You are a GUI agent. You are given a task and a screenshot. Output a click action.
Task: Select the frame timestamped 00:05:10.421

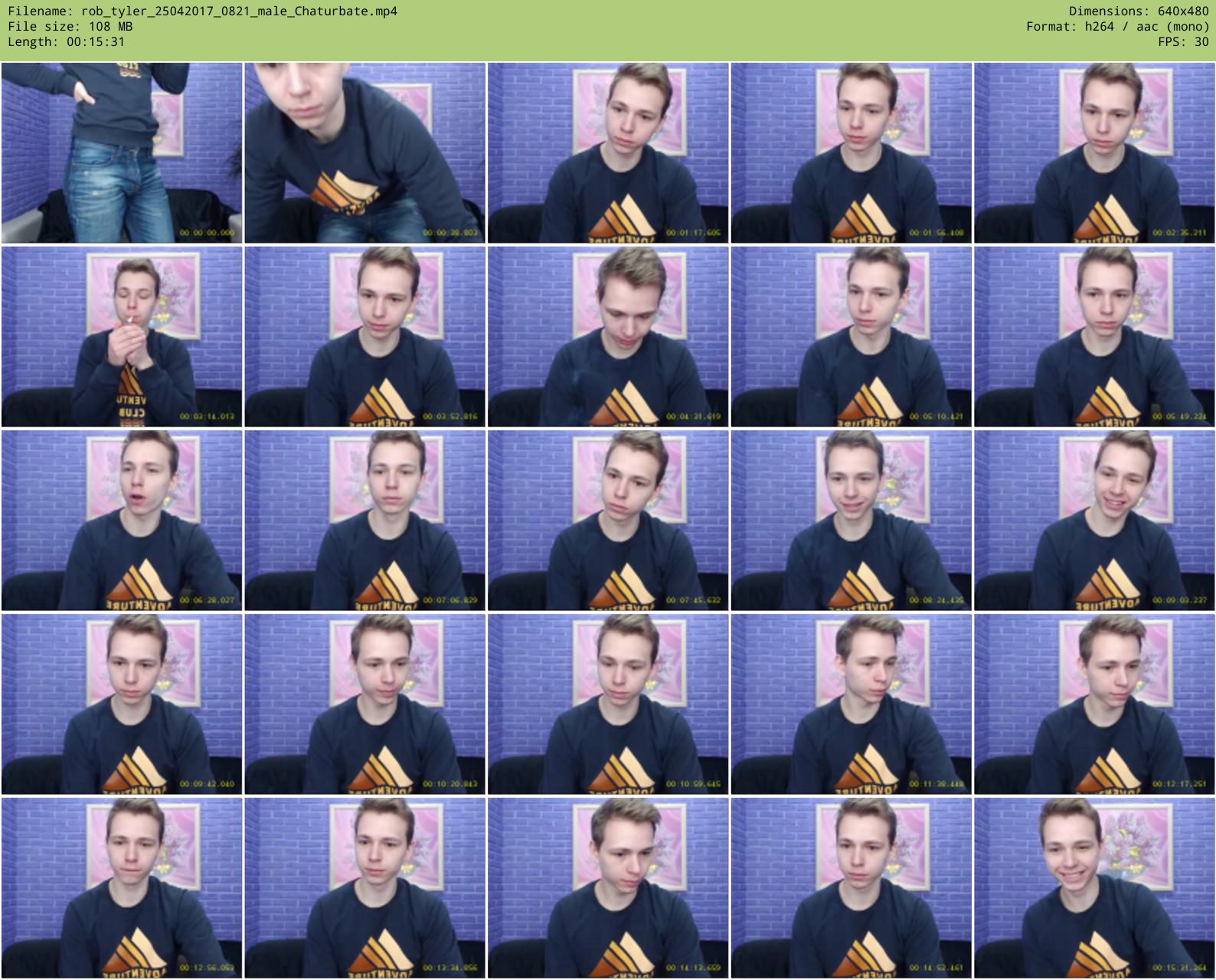[852, 337]
